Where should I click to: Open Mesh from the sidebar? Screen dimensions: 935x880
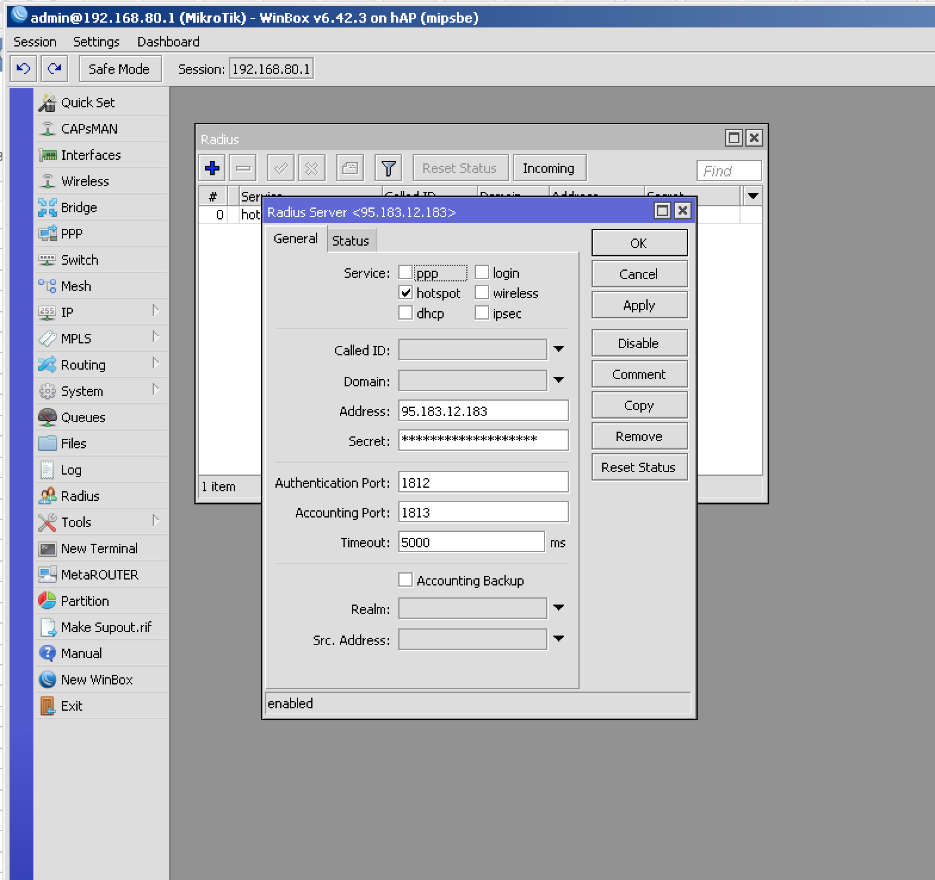pos(101,286)
